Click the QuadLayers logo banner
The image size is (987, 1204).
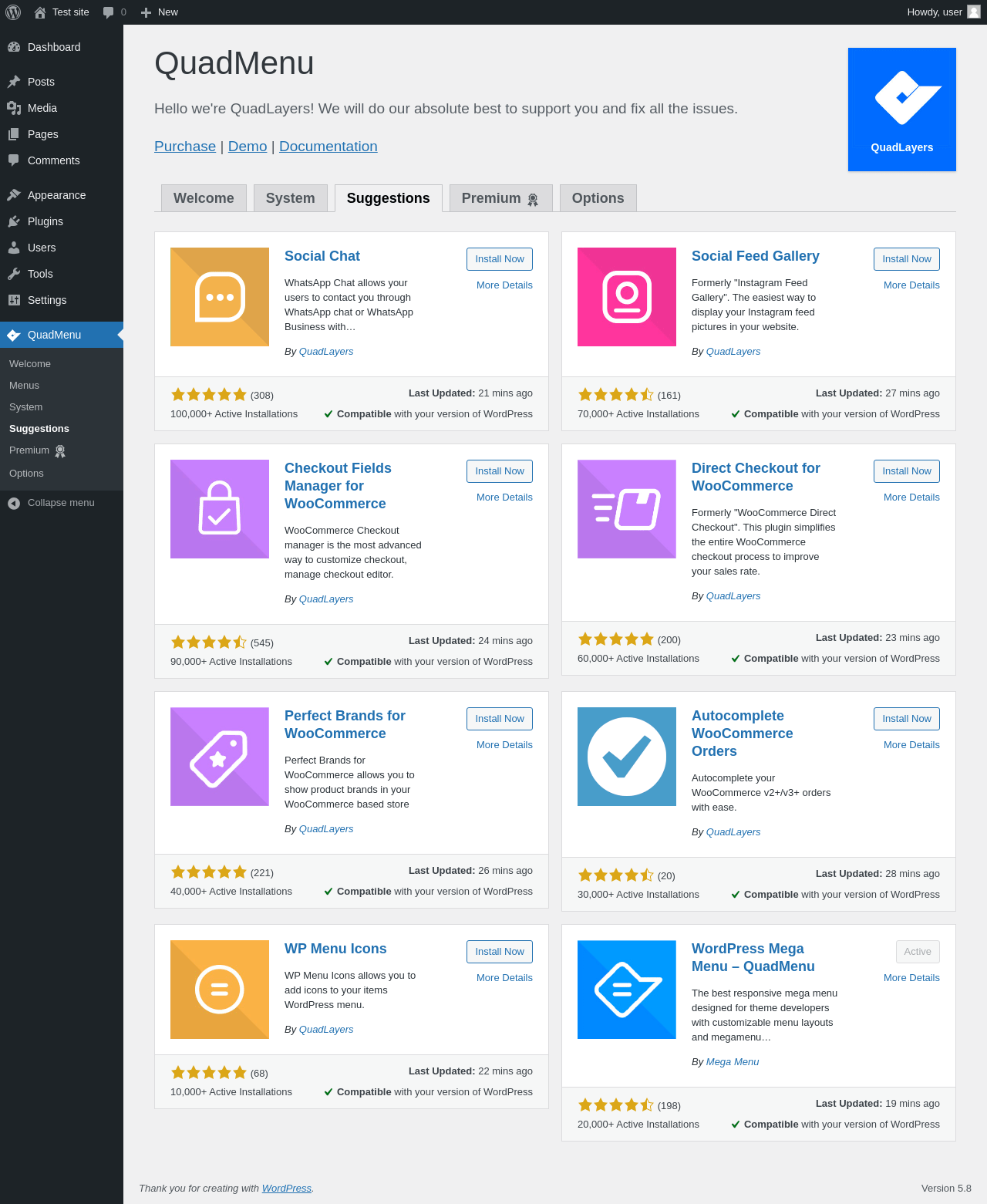tap(902, 110)
